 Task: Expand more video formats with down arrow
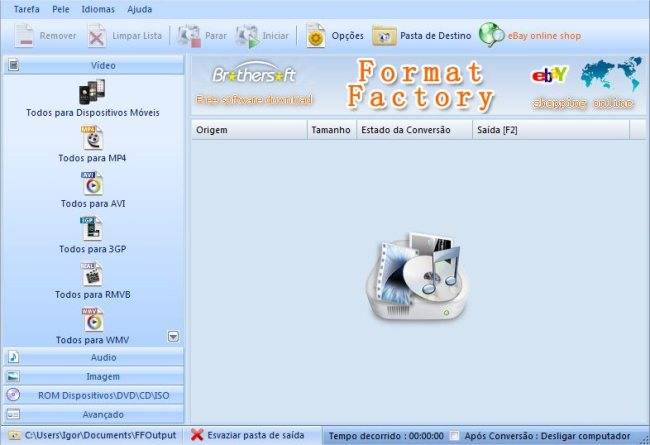[173, 336]
